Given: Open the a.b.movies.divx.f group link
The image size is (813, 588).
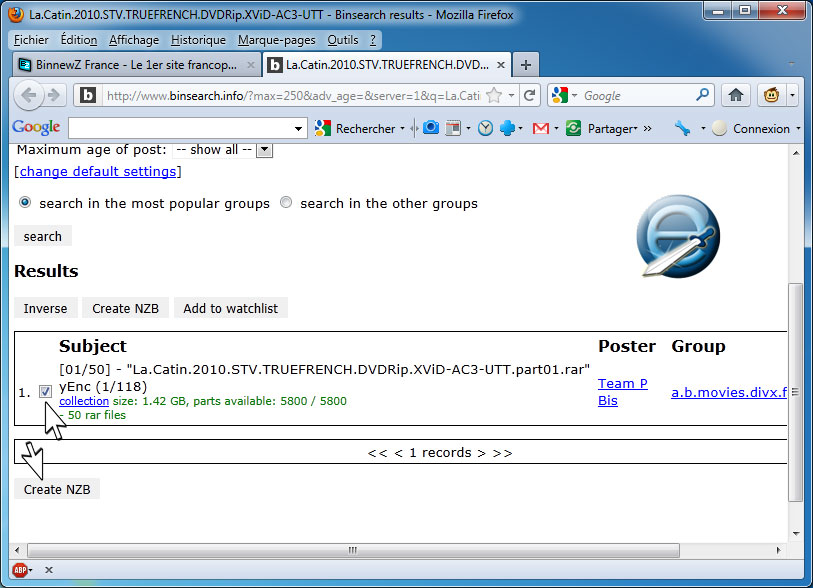Looking at the screenshot, I should point(729,393).
